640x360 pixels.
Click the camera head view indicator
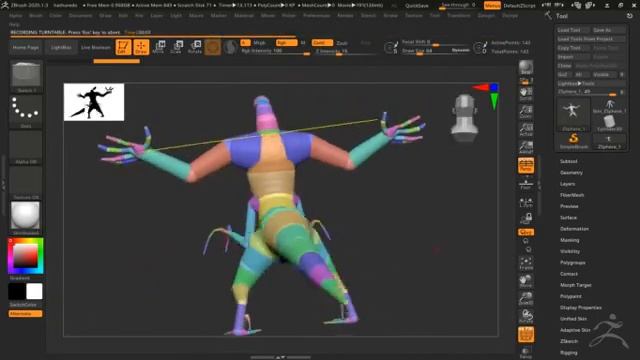coord(464,118)
